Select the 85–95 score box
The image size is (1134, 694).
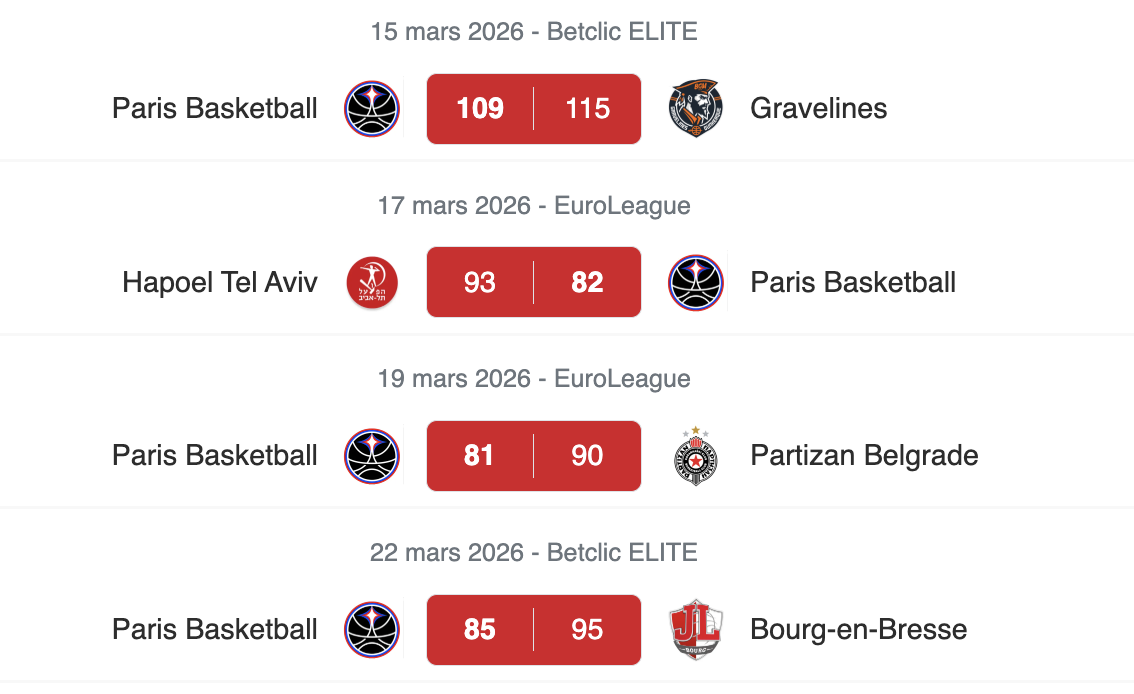pyautogui.click(x=533, y=630)
